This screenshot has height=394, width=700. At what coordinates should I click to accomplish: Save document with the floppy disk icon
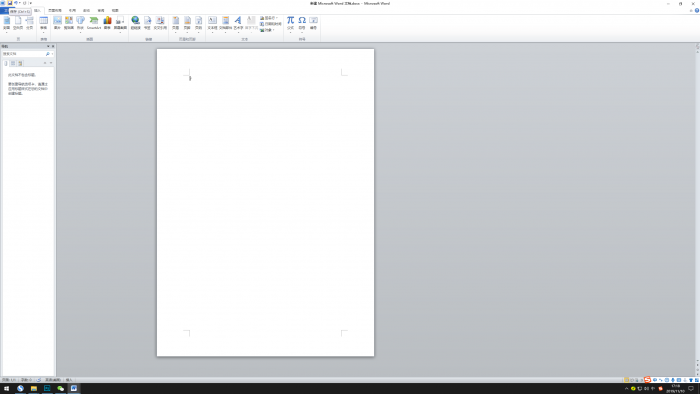(x=9, y=3)
